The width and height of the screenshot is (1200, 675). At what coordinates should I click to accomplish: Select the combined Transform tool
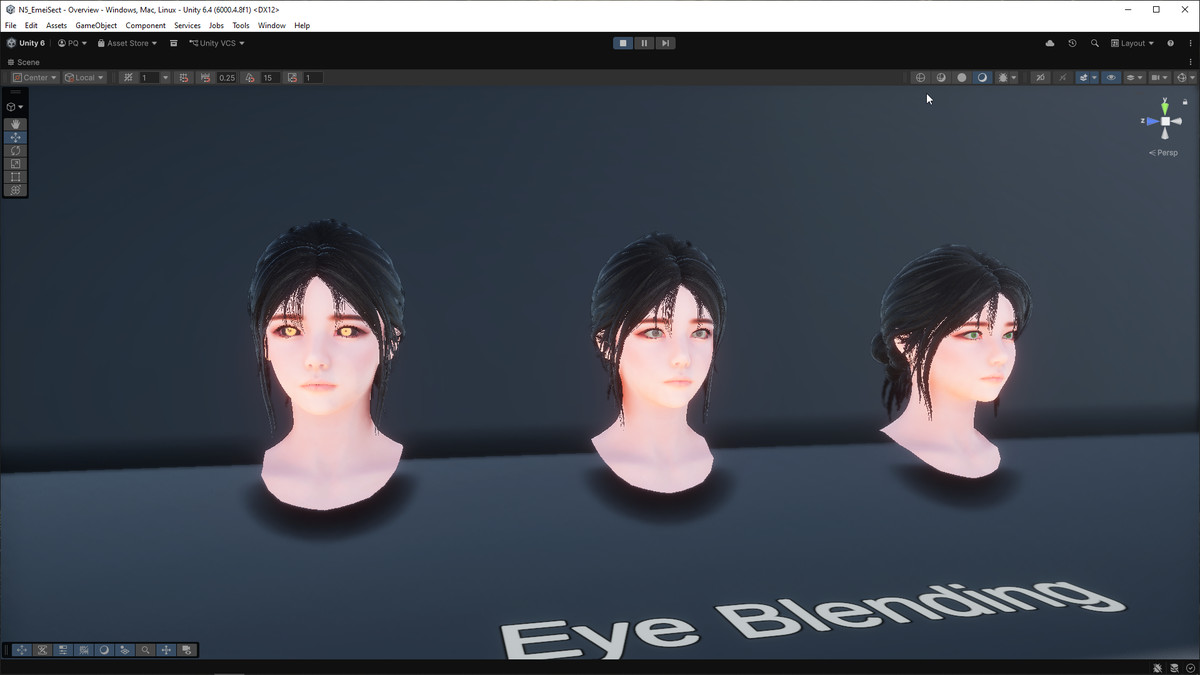pyautogui.click(x=15, y=189)
